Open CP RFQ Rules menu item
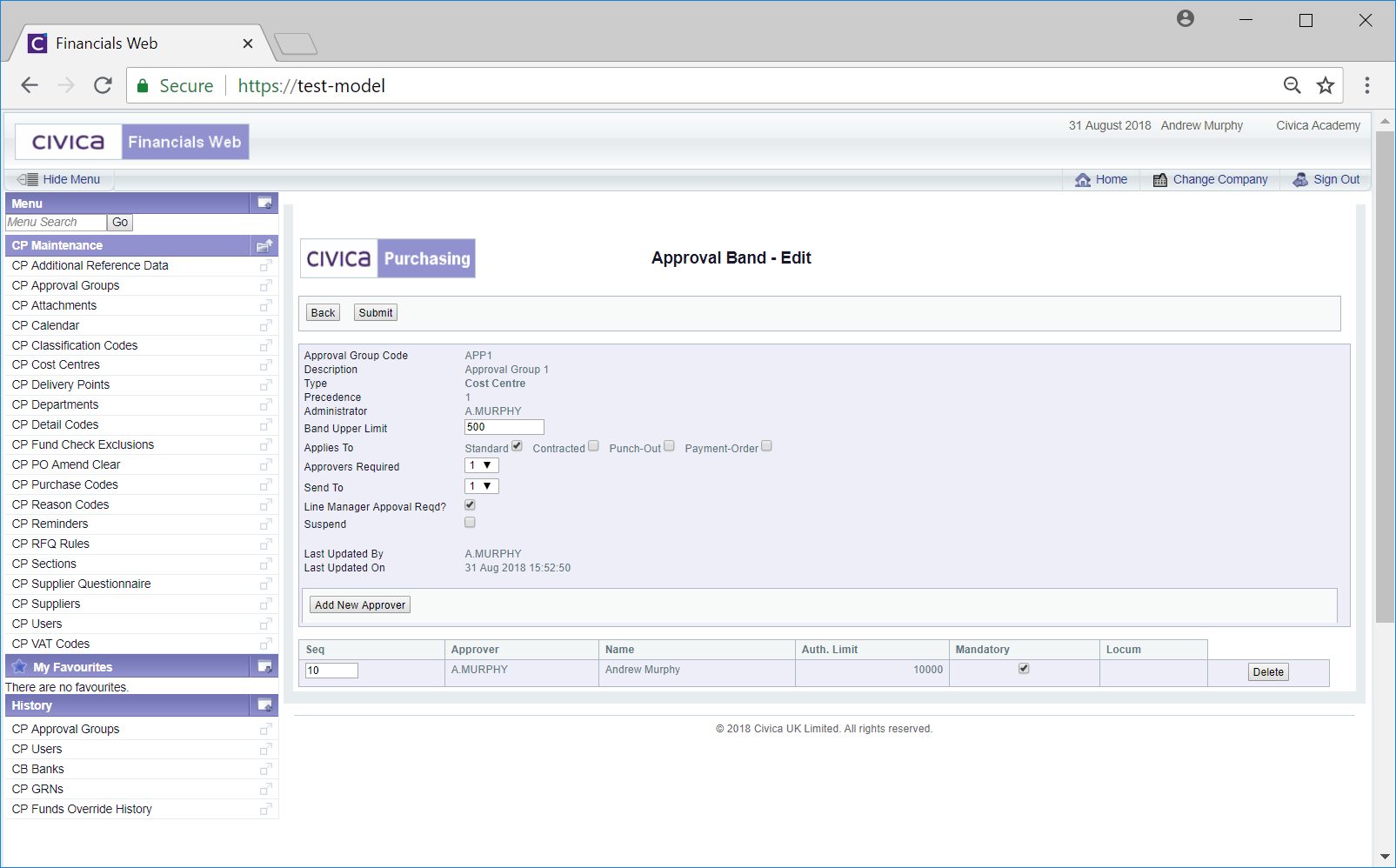Image resolution: width=1396 pixels, height=868 pixels. pos(50,544)
